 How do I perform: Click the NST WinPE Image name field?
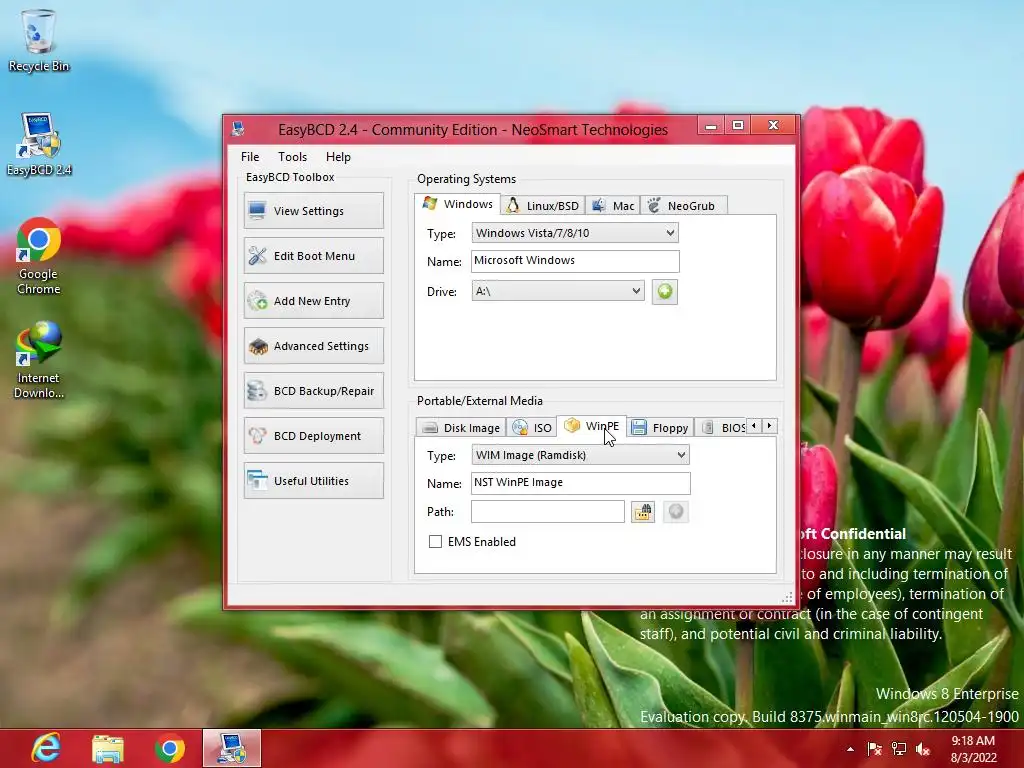580,483
